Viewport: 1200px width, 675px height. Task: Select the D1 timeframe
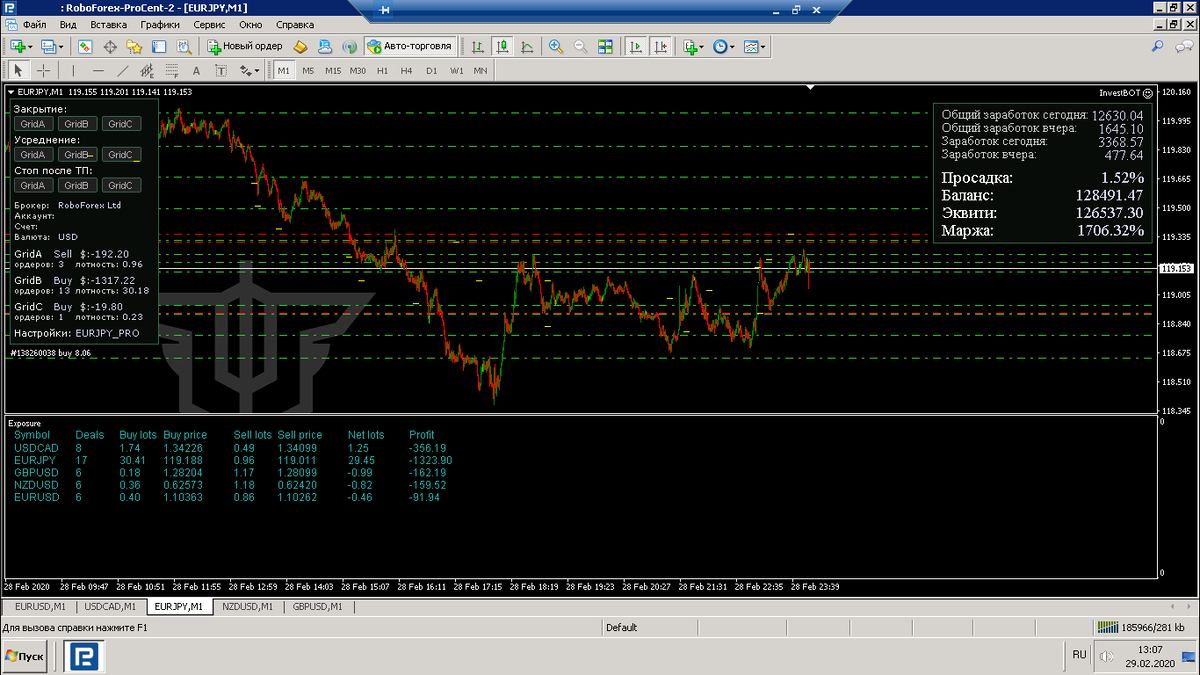click(431, 71)
